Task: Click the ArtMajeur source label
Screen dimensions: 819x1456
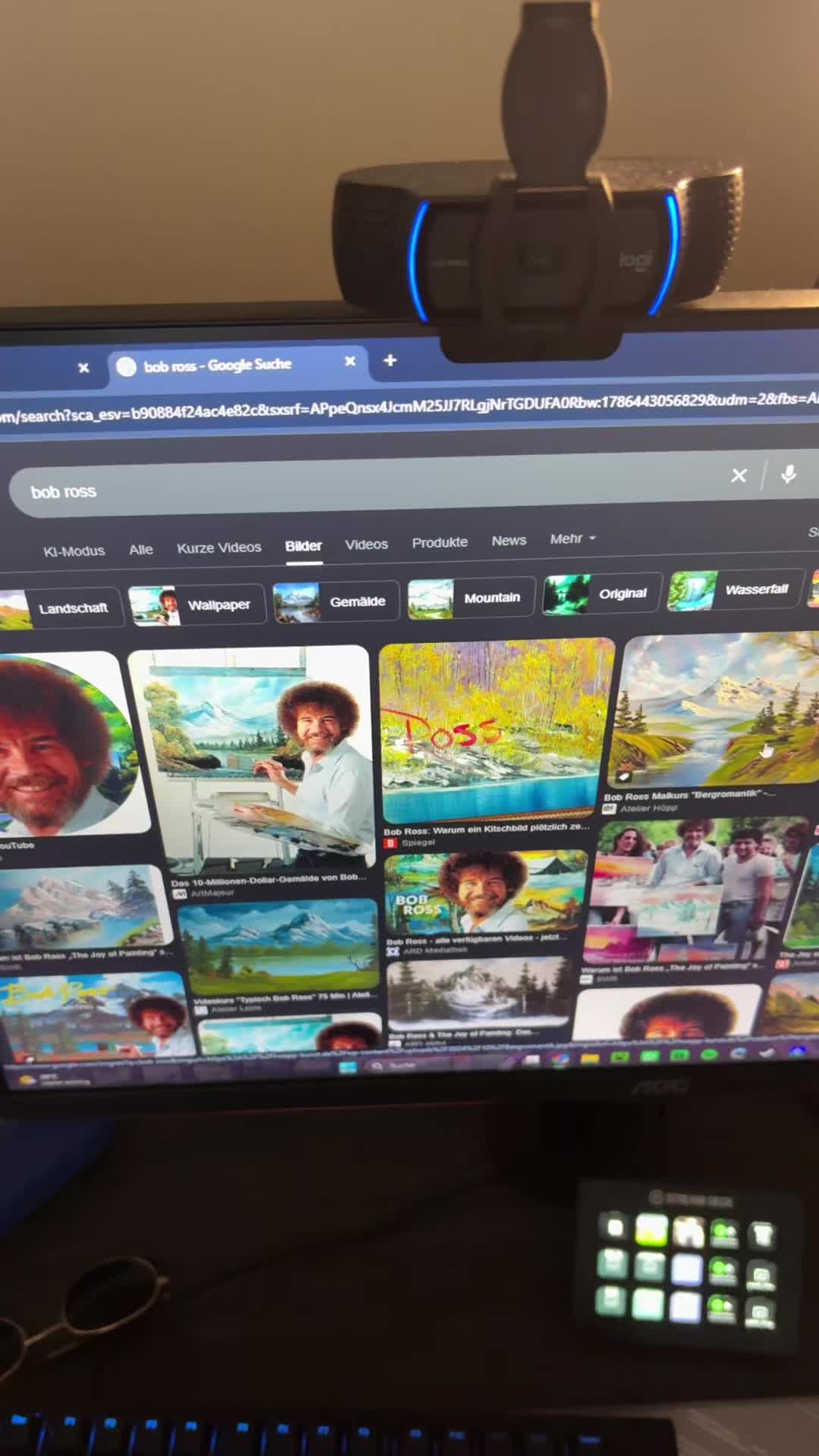Action: (212, 893)
